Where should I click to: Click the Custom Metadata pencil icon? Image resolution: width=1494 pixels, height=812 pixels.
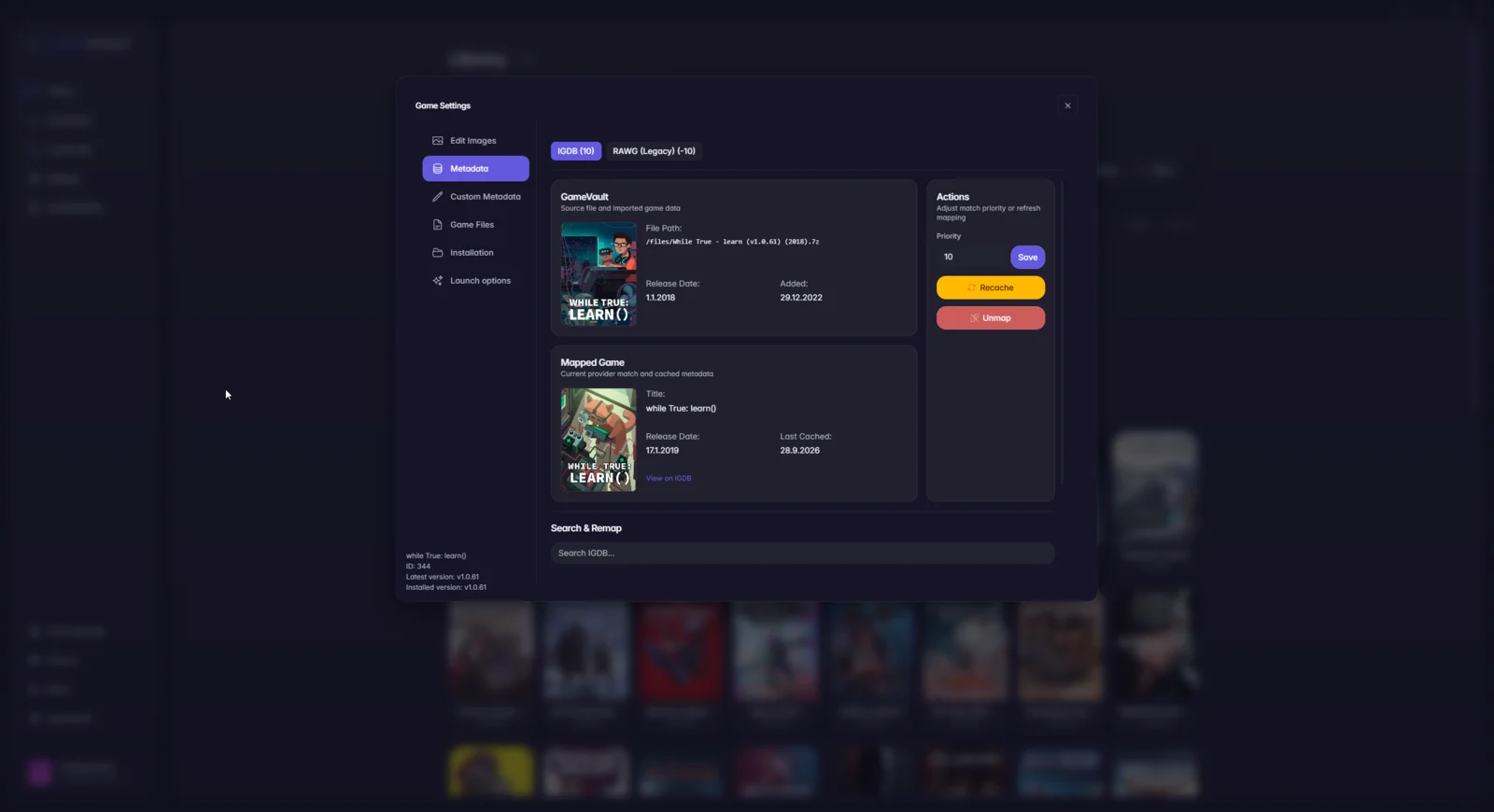tap(437, 197)
